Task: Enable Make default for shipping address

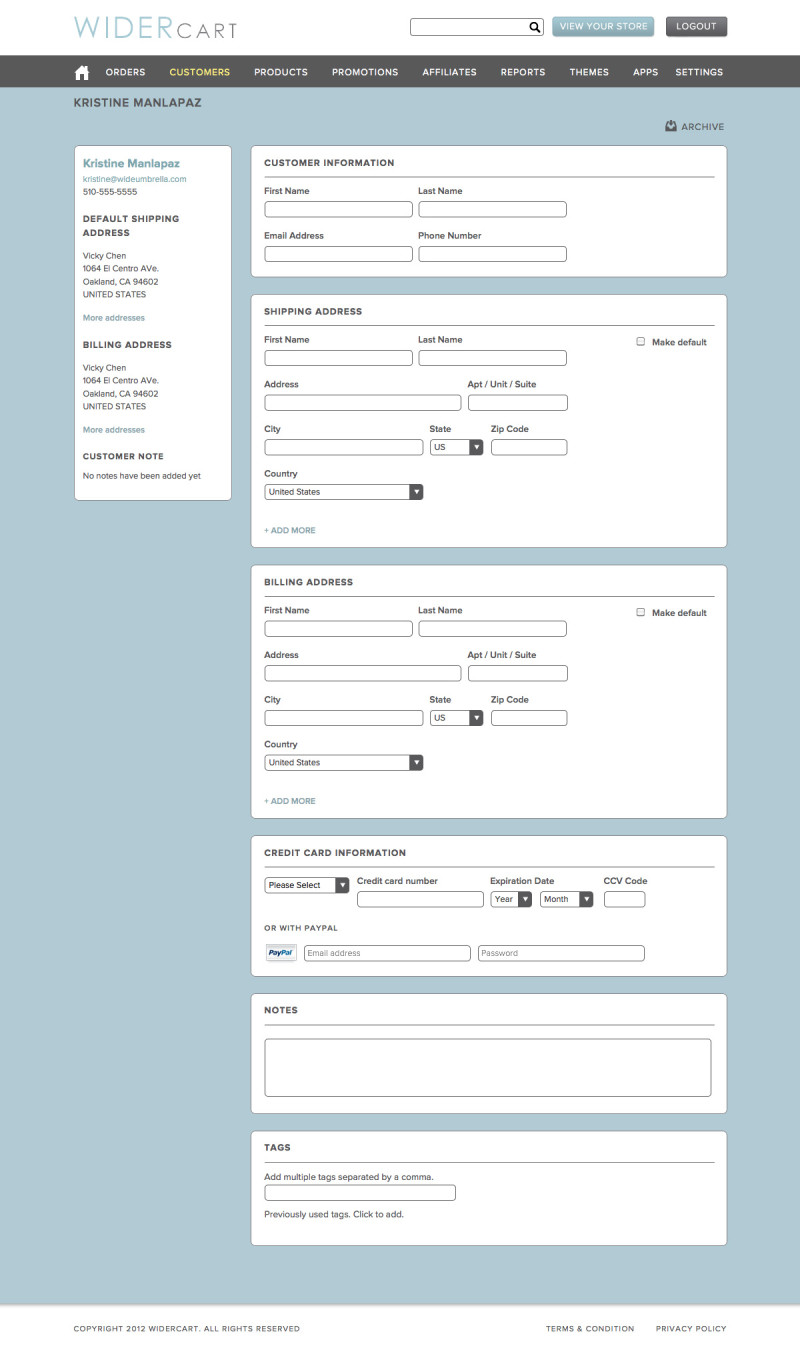Action: 641,342
